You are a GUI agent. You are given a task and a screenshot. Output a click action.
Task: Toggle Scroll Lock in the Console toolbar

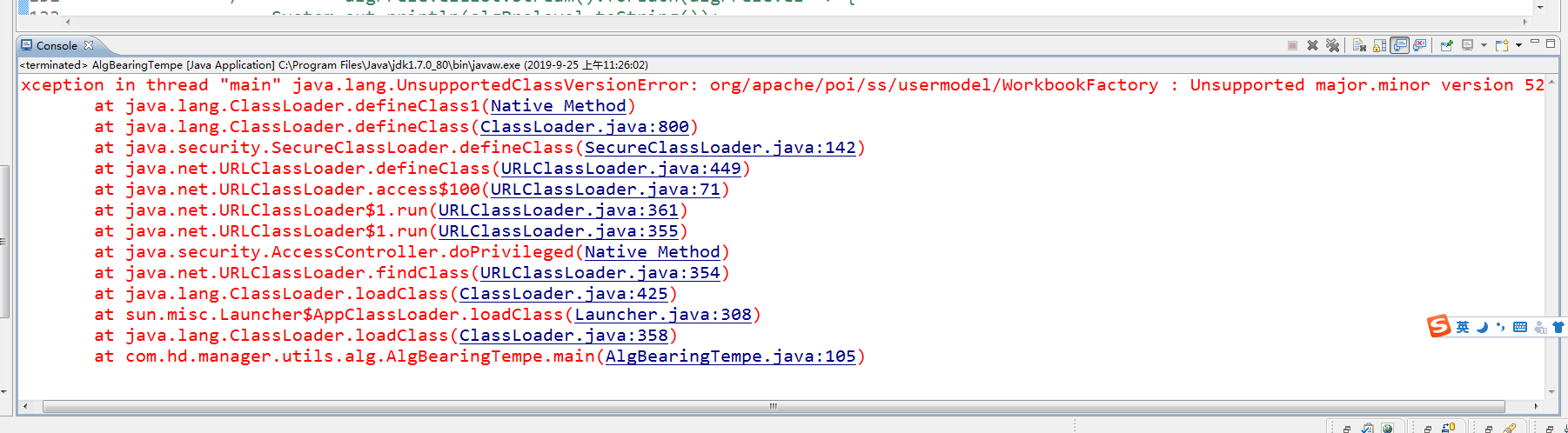[x=1379, y=45]
